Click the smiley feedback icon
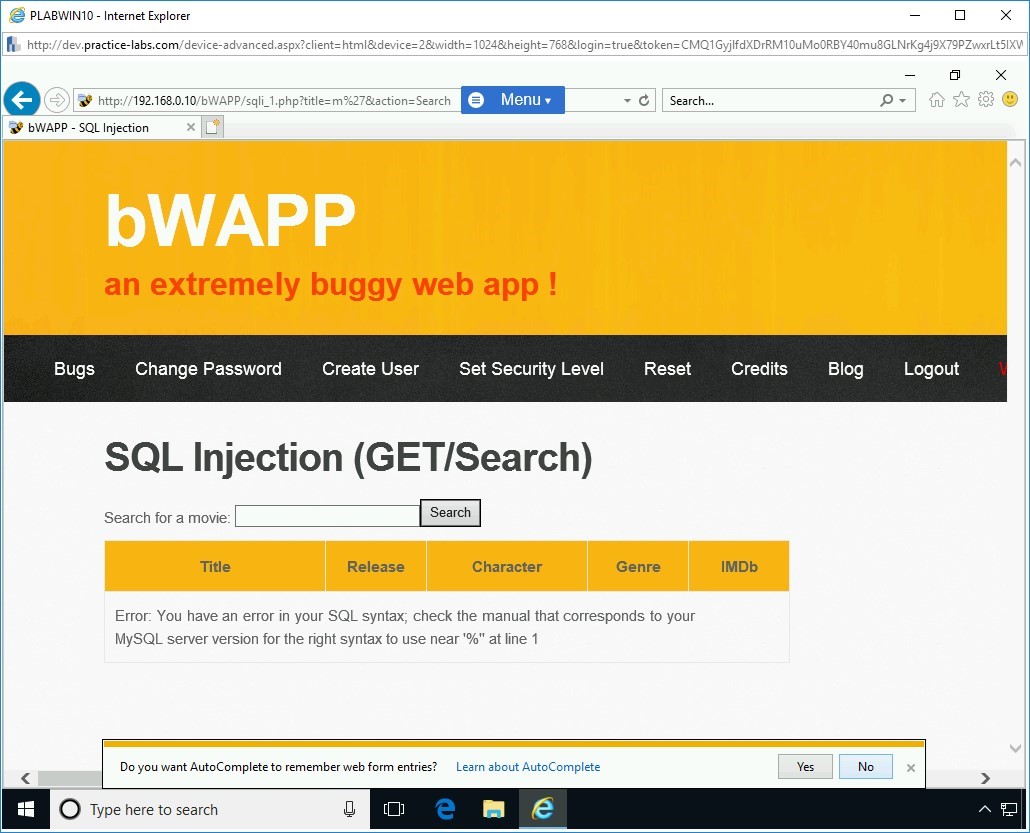This screenshot has height=833, width=1030. pyautogui.click(x=1010, y=100)
